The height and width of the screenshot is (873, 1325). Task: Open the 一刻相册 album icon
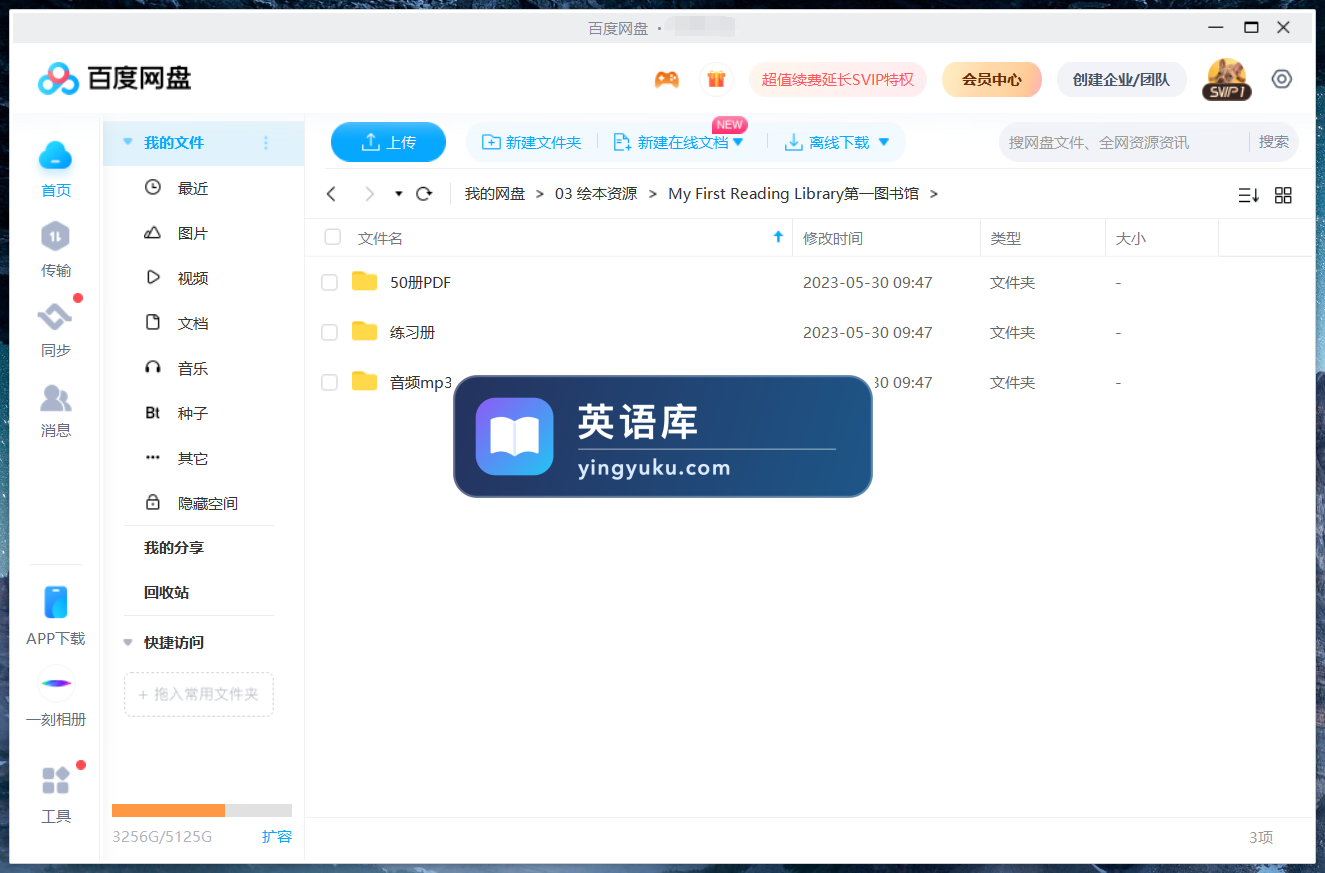pos(56,683)
